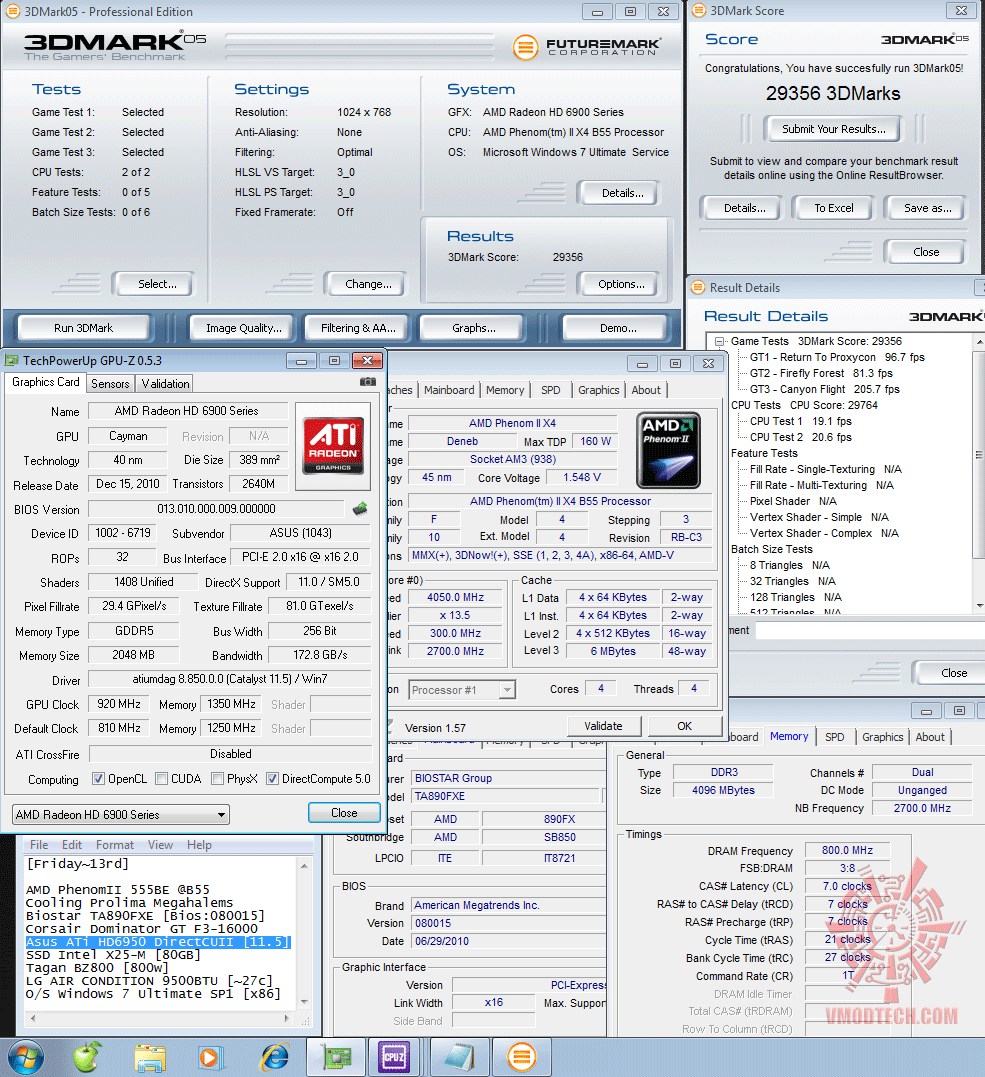Viewport: 985px width, 1077px height.
Task: Collapse the Game Tests tree node
Action: click(x=719, y=341)
